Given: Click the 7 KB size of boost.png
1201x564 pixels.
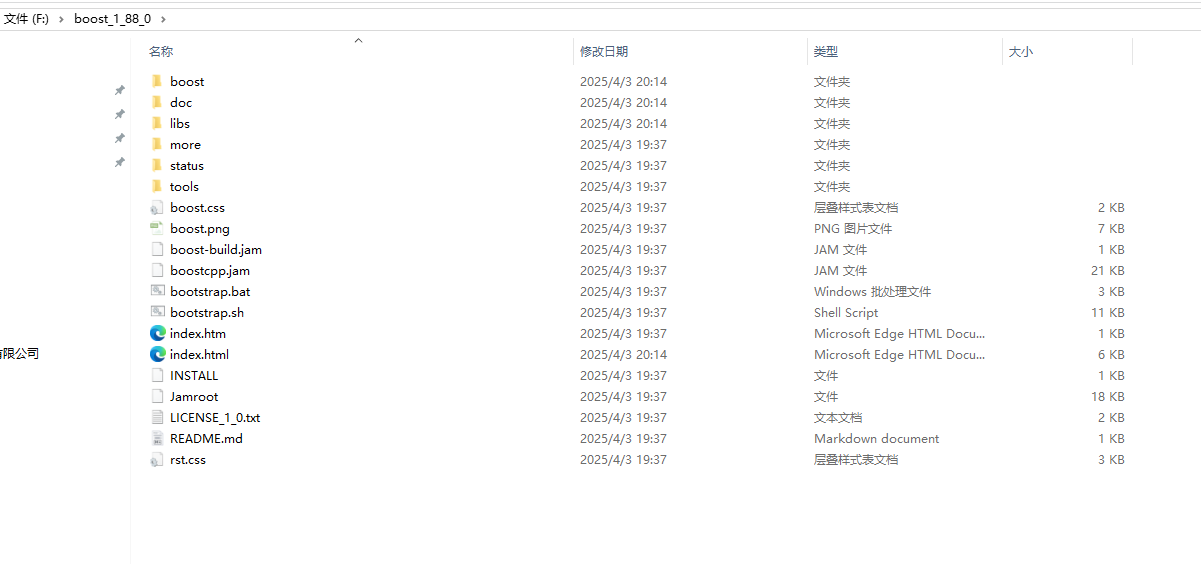Looking at the screenshot, I should click(x=1111, y=229).
